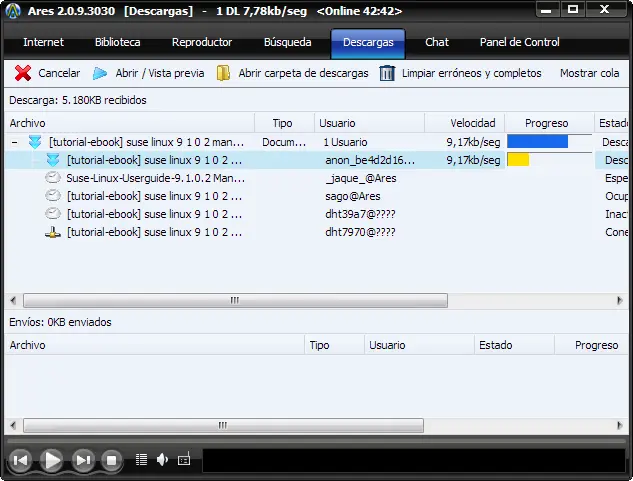Select parent row '[tutorial-ebook] suse linux 9 1 0 2 man...'
This screenshot has width=633, height=481.
click(146, 142)
